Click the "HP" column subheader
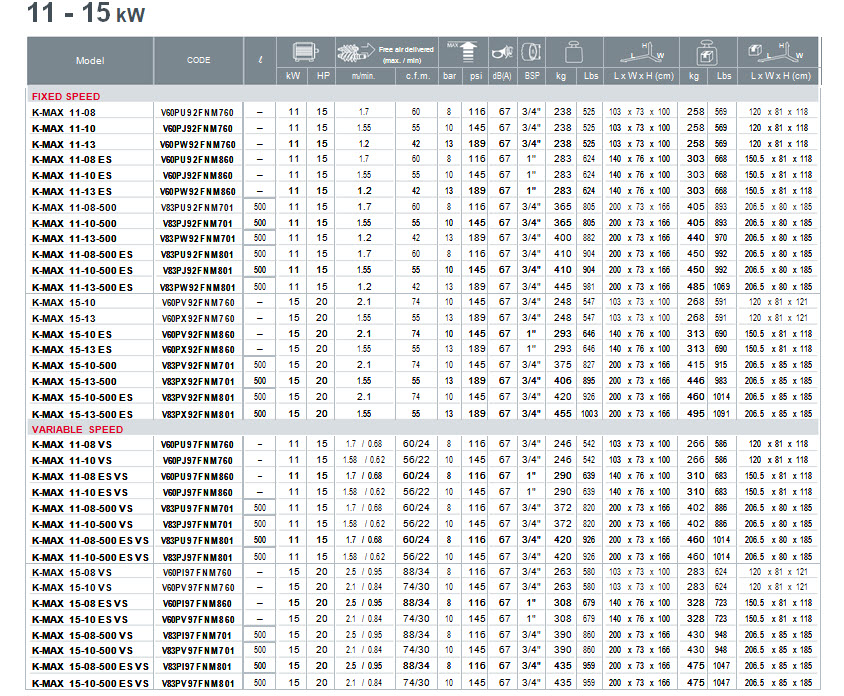 point(323,76)
